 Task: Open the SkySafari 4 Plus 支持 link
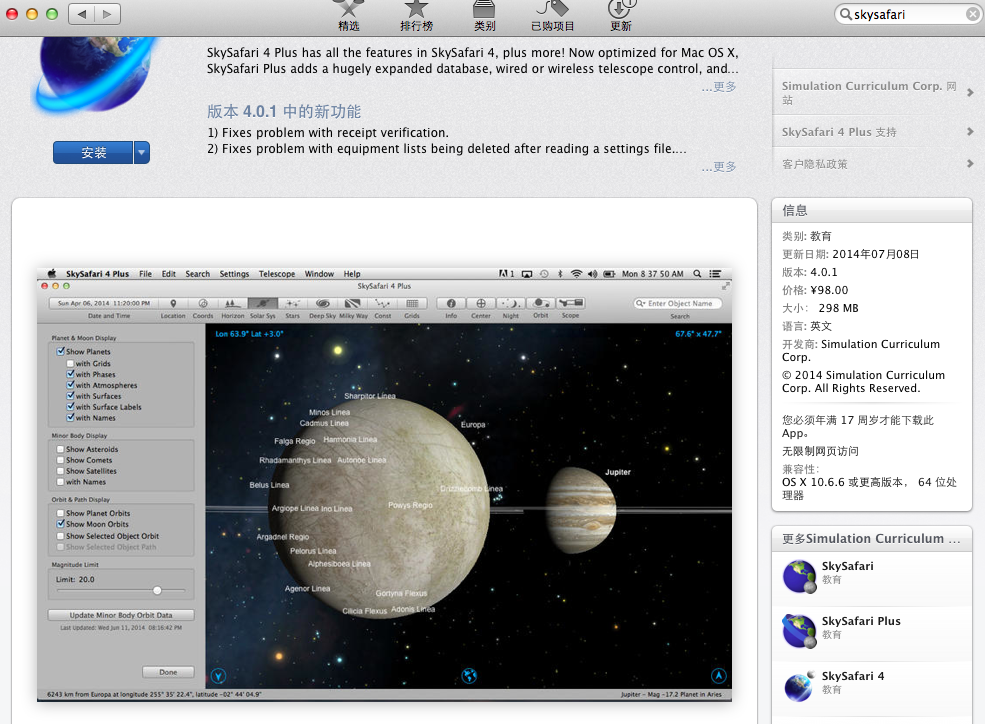pos(873,132)
